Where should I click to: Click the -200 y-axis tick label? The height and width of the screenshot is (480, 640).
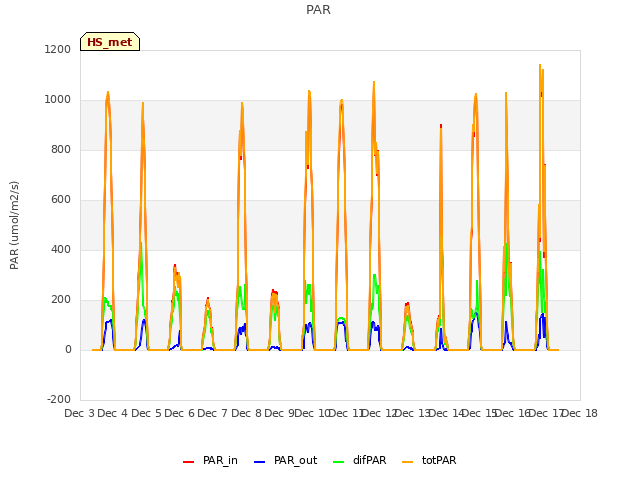pos(59,399)
